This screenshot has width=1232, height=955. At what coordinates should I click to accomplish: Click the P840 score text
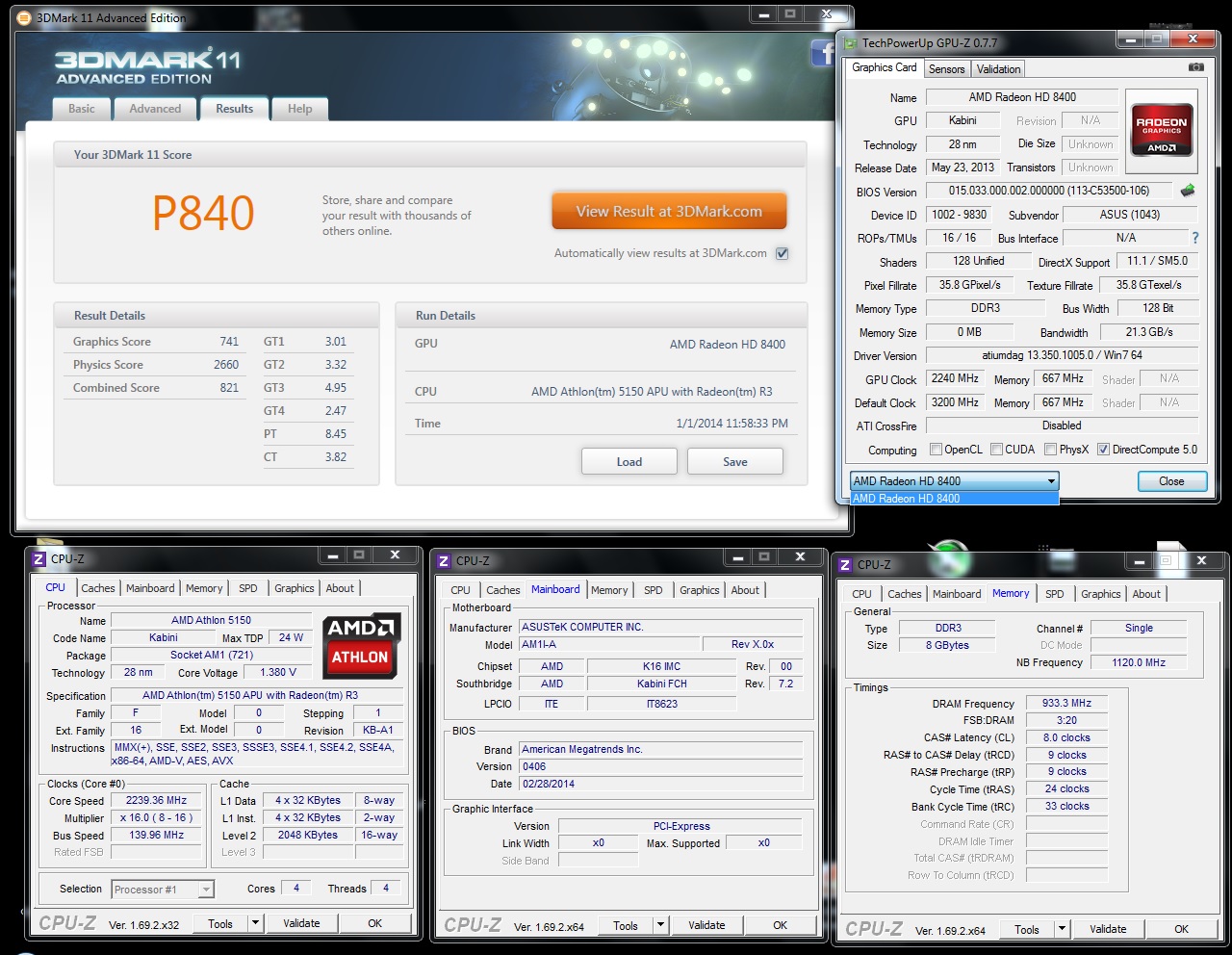(x=203, y=213)
